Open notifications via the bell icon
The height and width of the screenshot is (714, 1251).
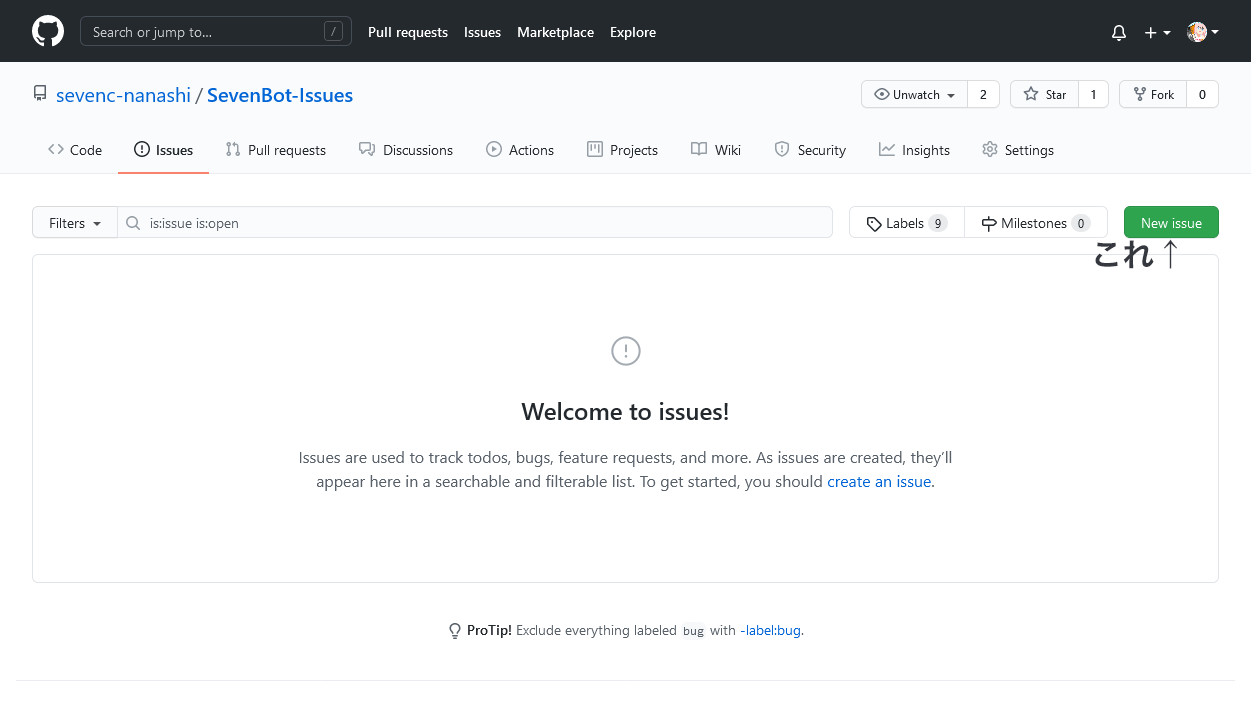tap(1118, 31)
